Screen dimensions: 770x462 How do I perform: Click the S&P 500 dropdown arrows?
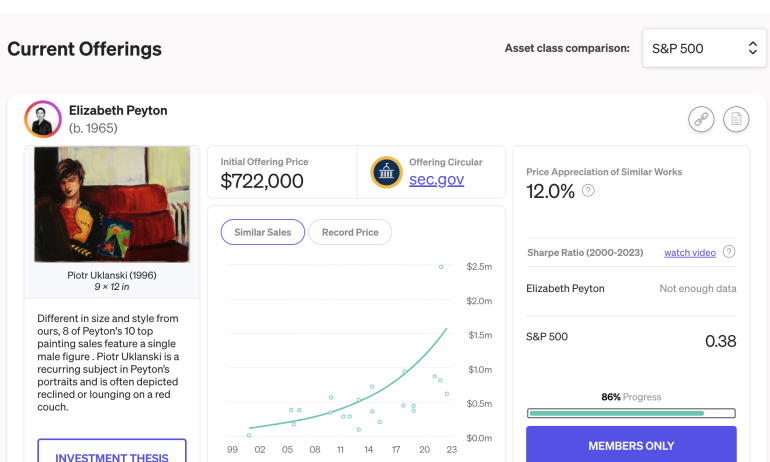(752, 48)
